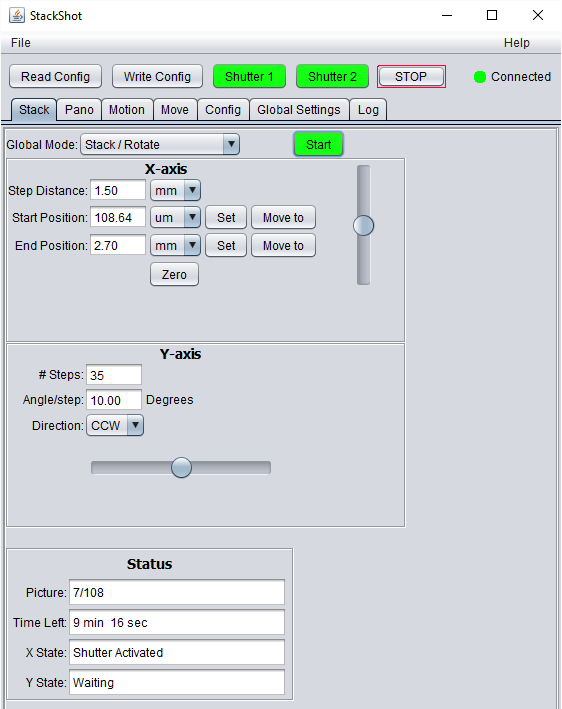562x709 pixels.
Task: Click the green Start button
Action: [318, 144]
